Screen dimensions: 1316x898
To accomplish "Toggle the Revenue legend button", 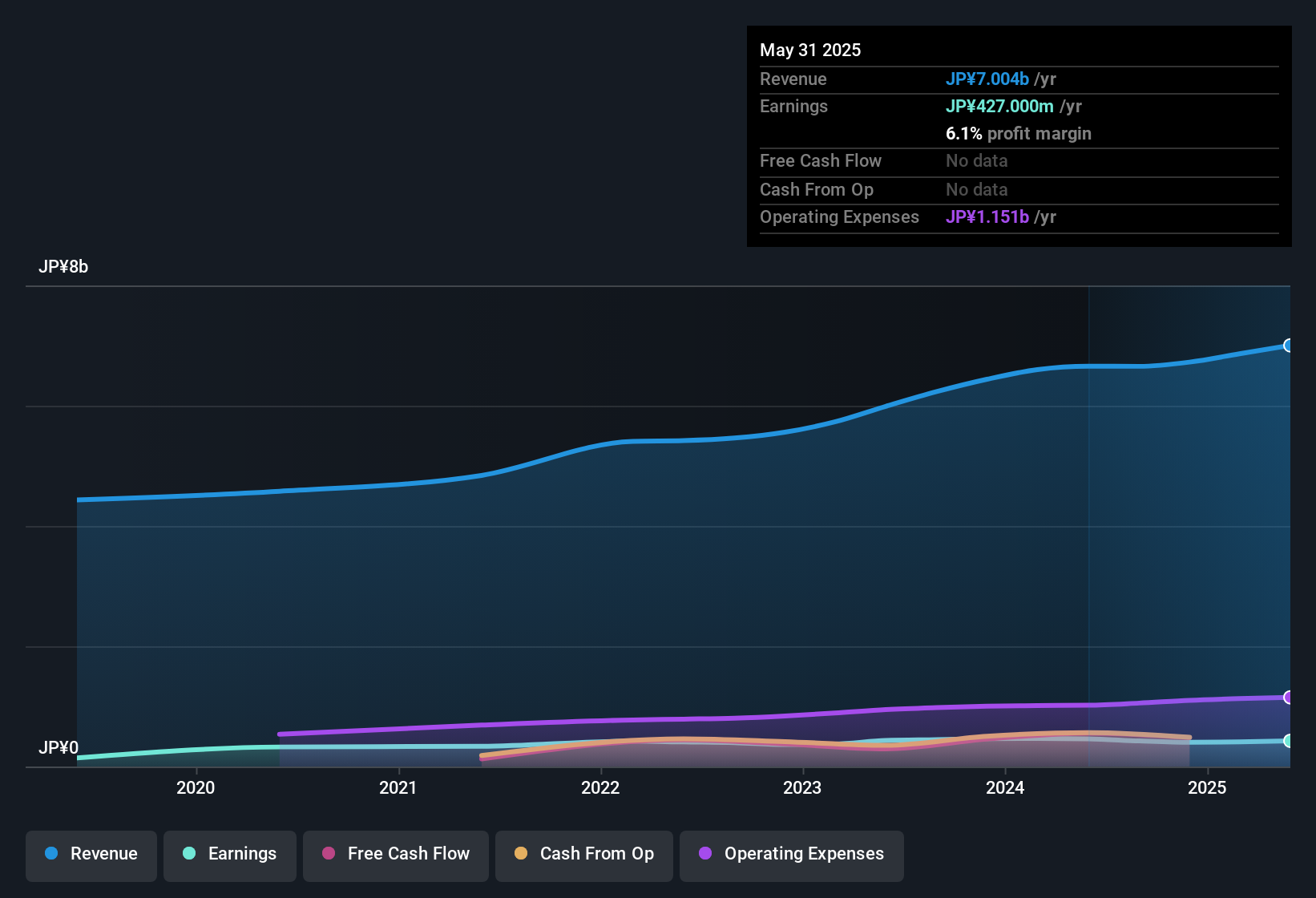I will click(91, 856).
